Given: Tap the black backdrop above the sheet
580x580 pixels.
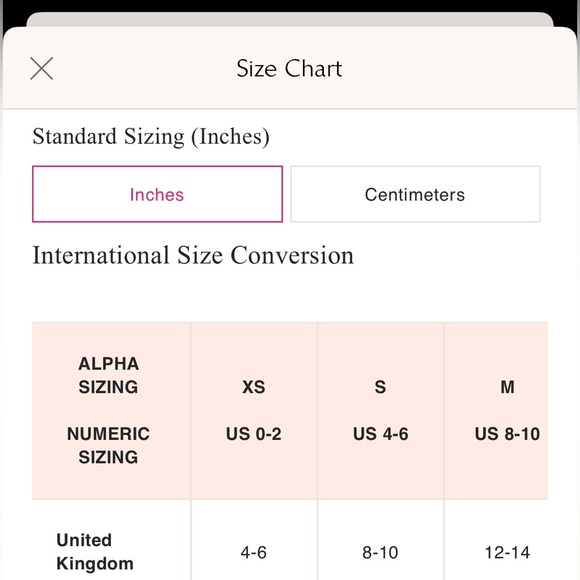Looking at the screenshot, I should pos(290,6).
